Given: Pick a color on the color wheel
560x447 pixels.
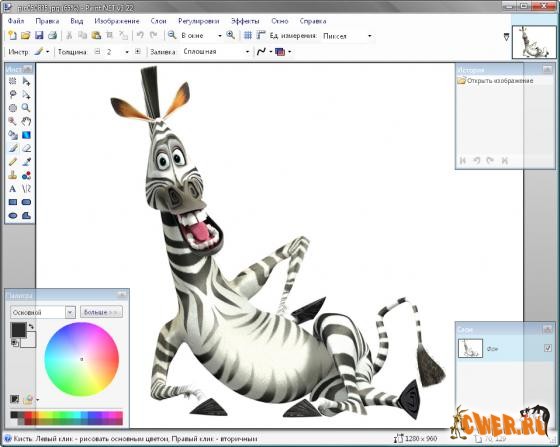Looking at the screenshot, I should (81, 359).
